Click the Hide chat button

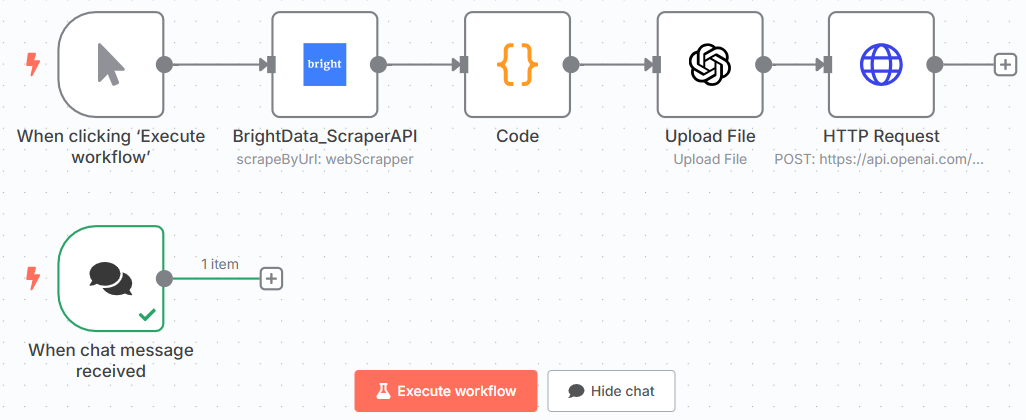pyautogui.click(x=611, y=391)
